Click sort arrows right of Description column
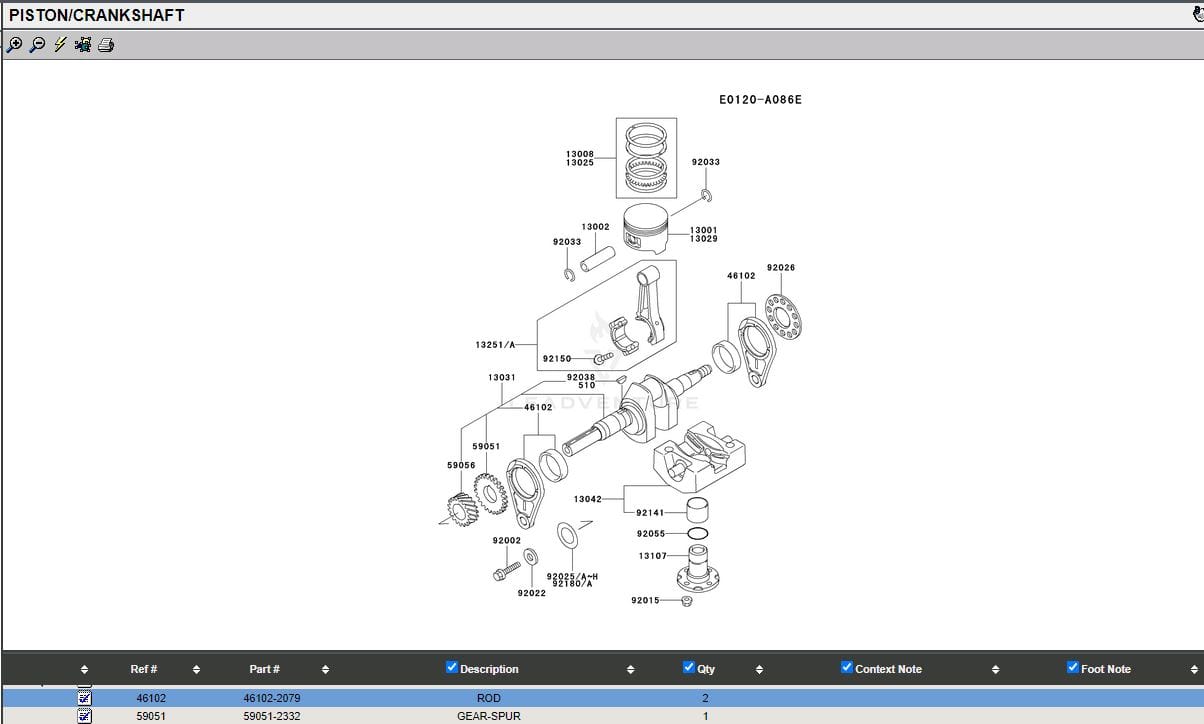 click(630, 670)
